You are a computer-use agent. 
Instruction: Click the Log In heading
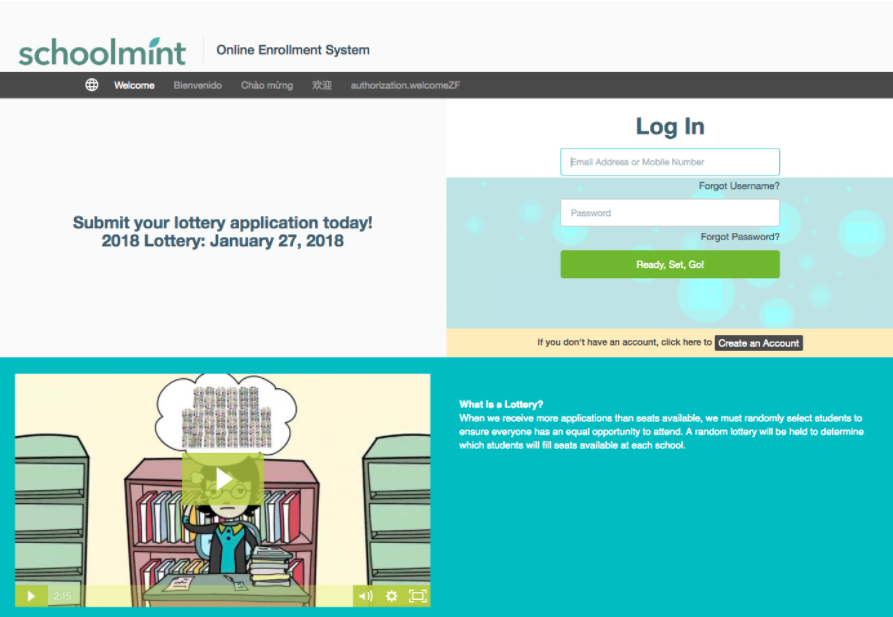(670, 126)
